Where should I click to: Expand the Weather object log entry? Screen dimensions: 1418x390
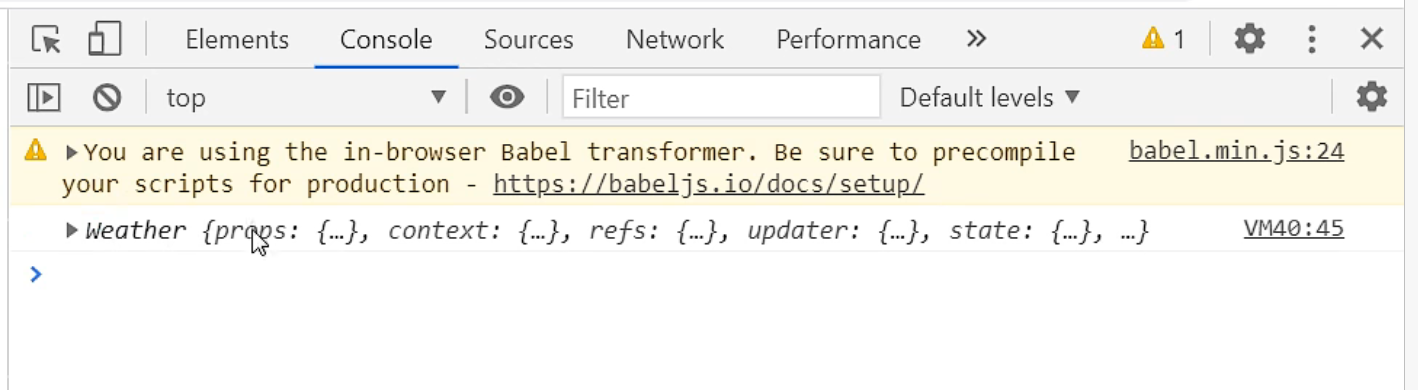(x=72, y=230)
